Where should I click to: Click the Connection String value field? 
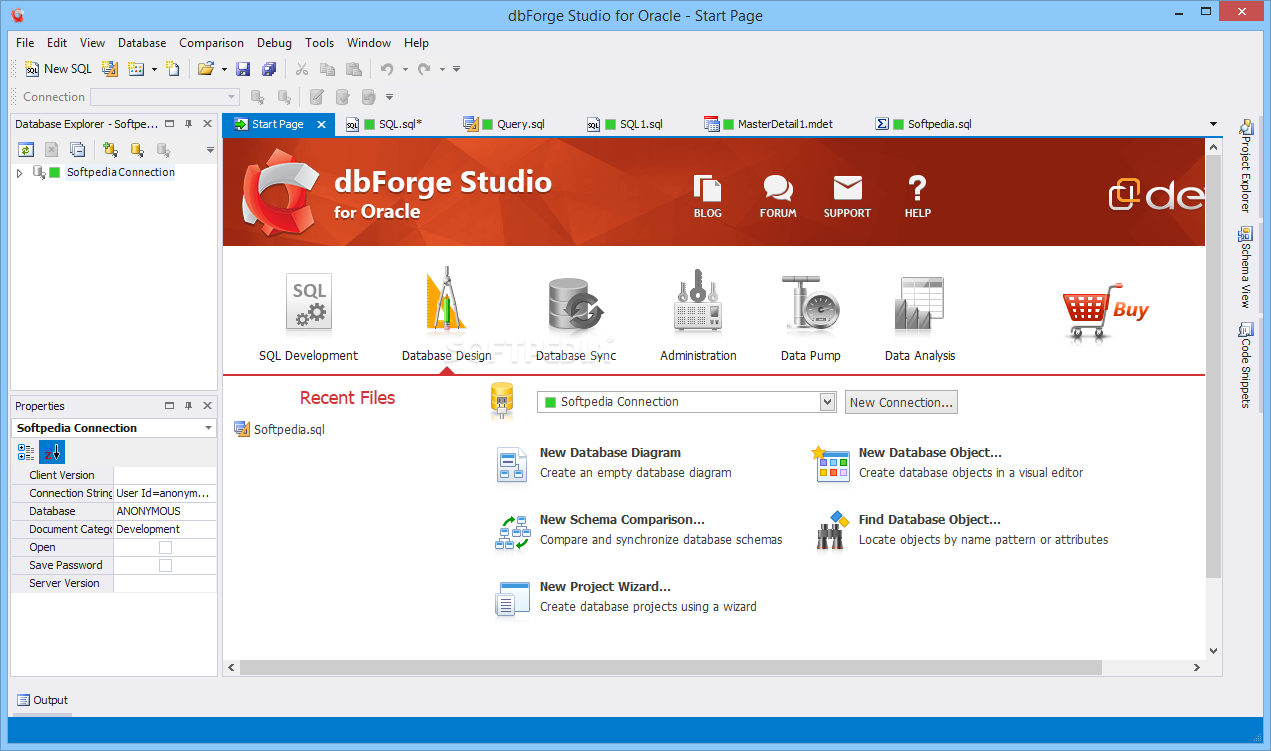[165, 493]
